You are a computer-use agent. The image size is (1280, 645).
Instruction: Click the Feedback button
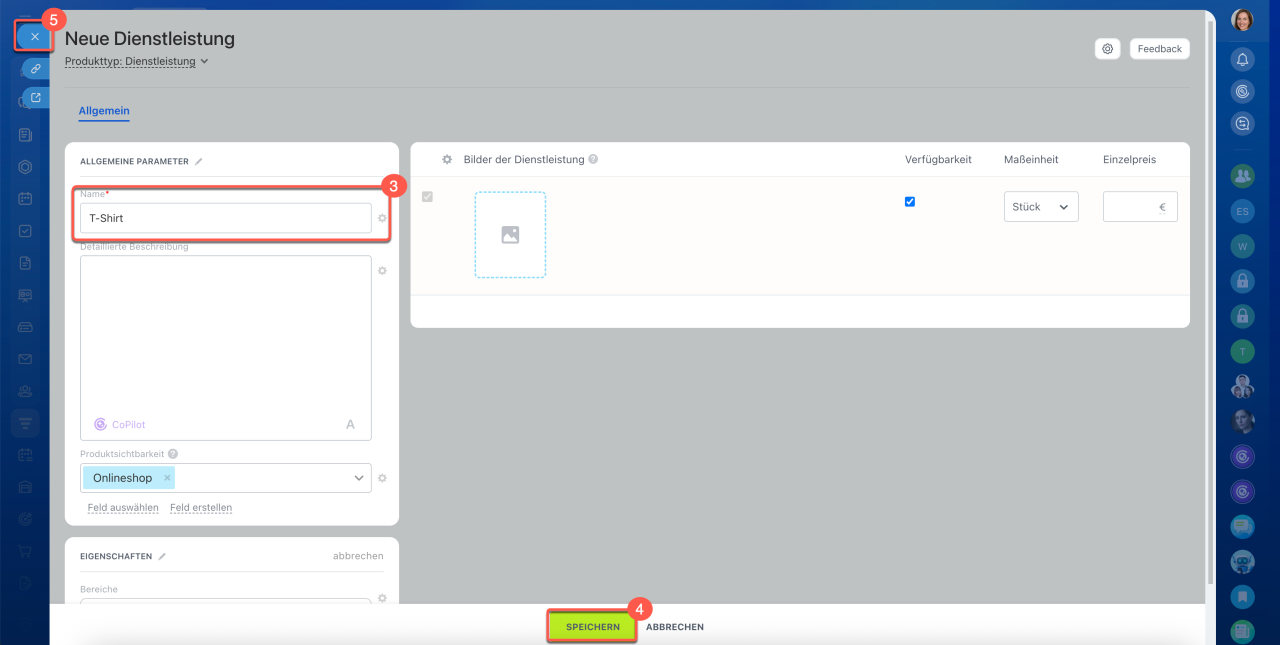[1159, 49]
